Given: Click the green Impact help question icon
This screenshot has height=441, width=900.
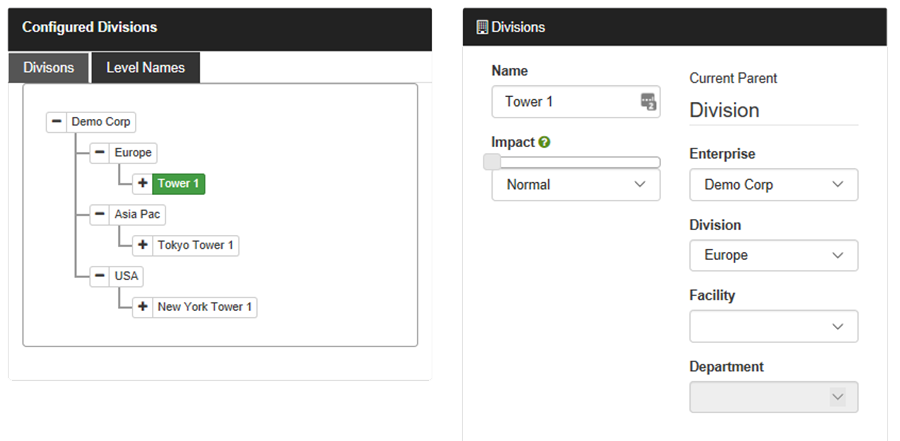Looking at the screenshot, I should pyautogui.click(x=544, y=142).
